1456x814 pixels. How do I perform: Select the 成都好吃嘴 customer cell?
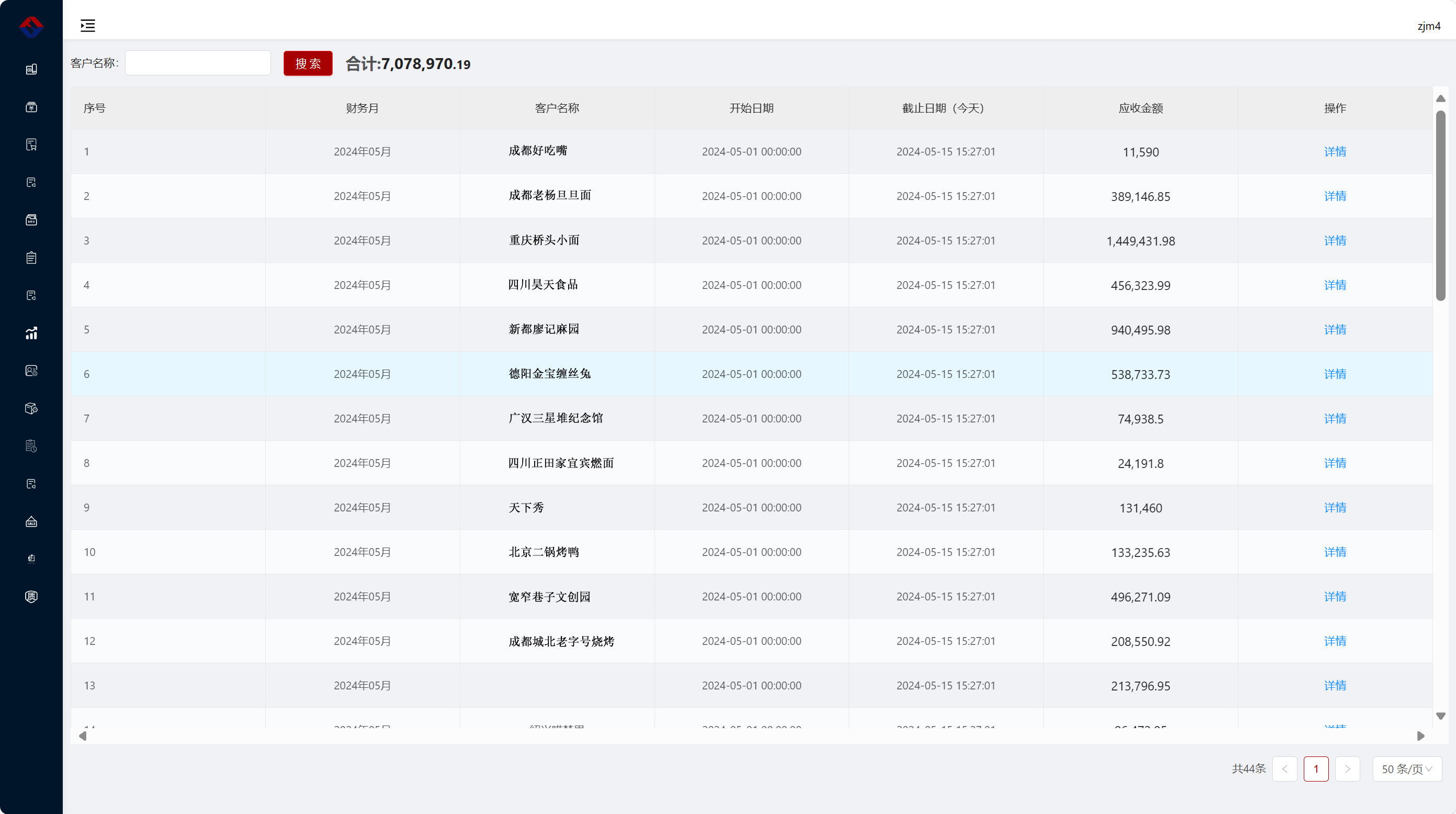(557, 152)
